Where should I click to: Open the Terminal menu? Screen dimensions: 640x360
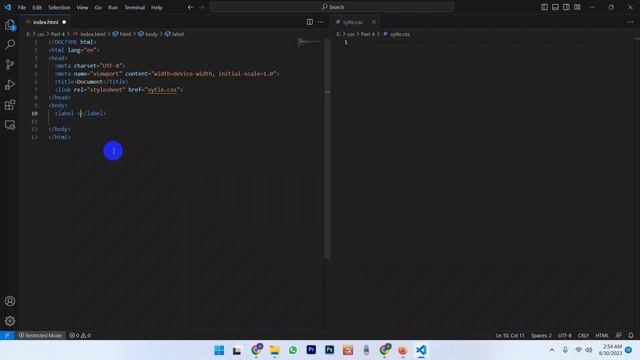[x=135, y=7]
